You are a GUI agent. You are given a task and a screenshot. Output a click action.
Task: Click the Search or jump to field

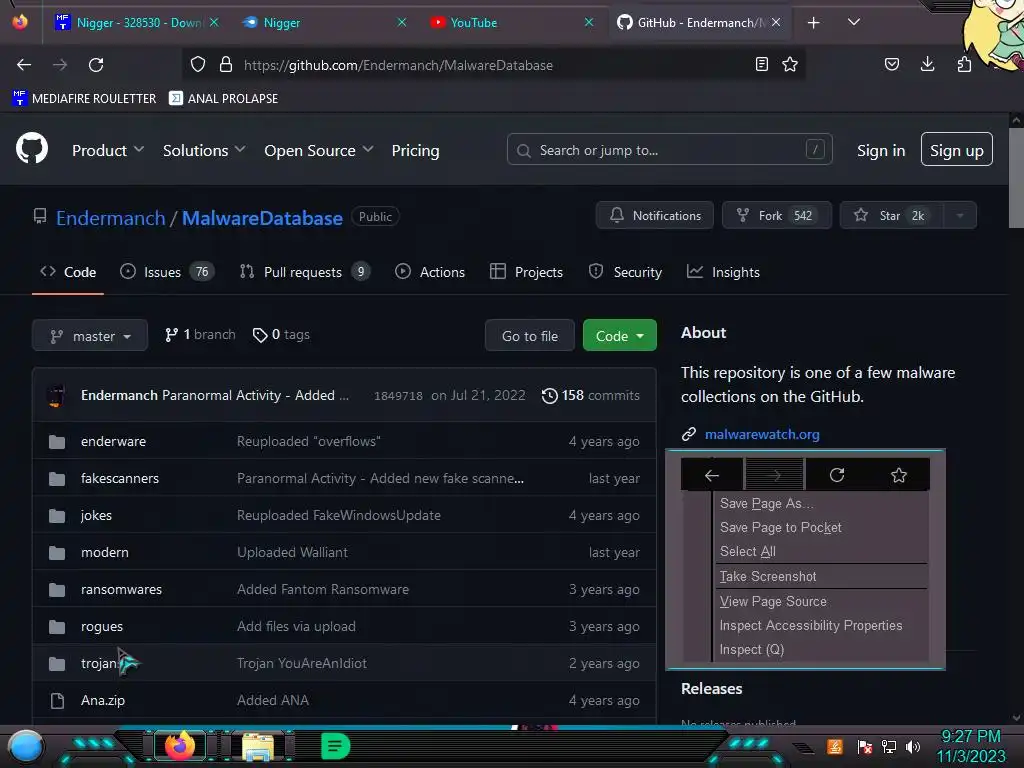(x=669, y=150)
